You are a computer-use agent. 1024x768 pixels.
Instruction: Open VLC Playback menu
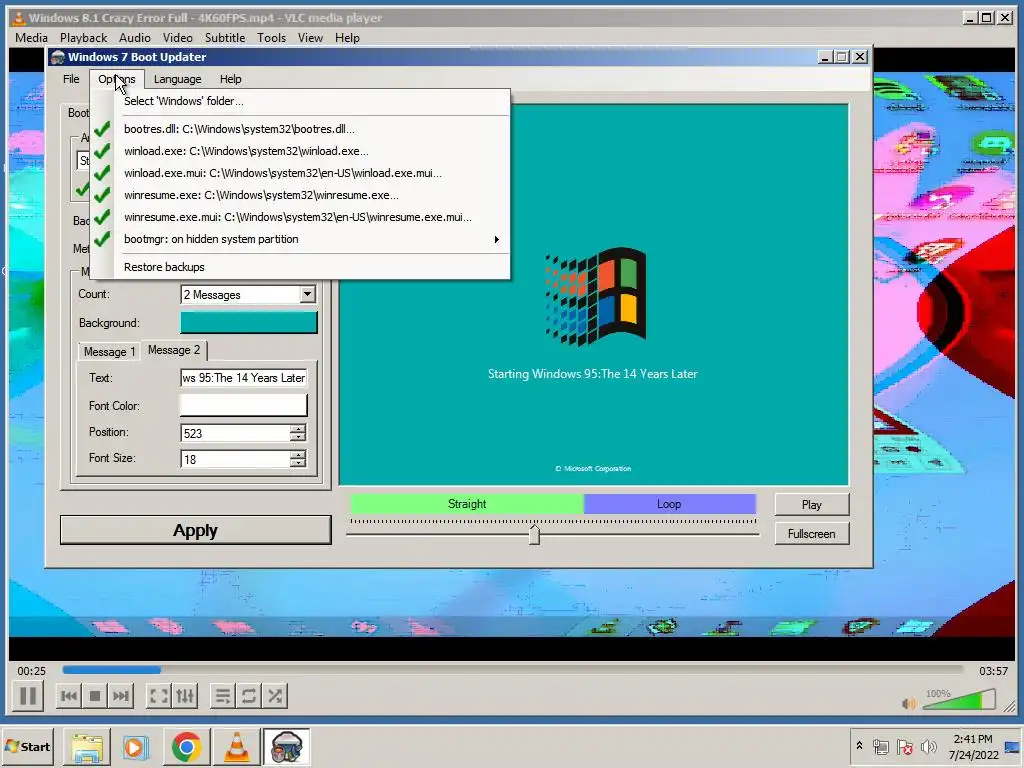coord(84,38)
